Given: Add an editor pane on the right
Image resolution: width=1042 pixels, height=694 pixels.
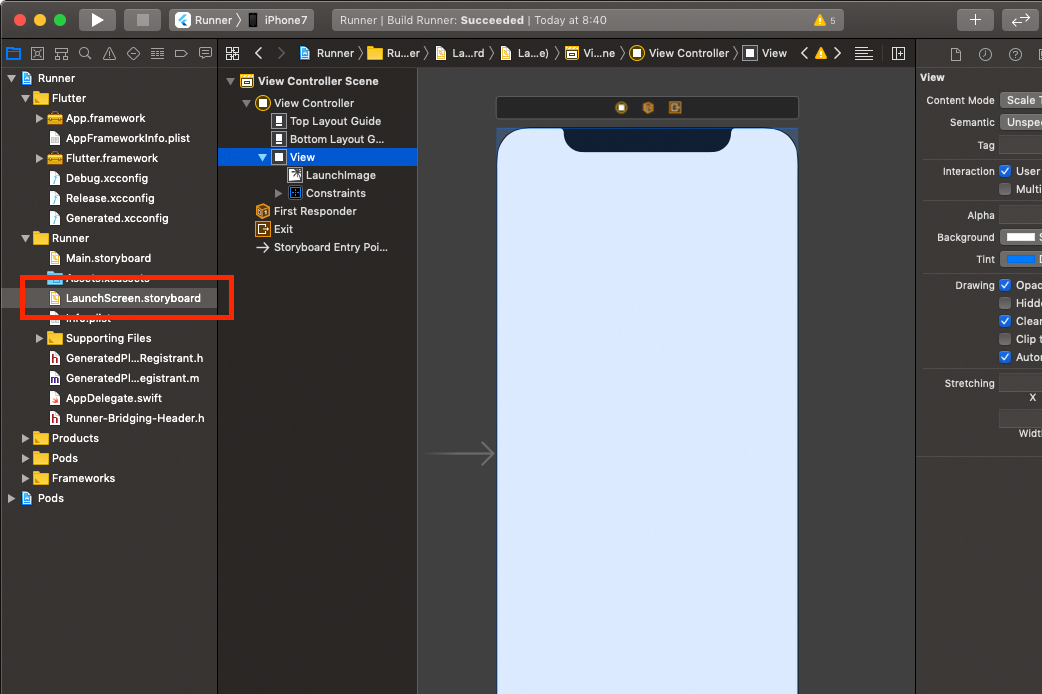Looking at the screenshot, I should click(x=898, y=53).
